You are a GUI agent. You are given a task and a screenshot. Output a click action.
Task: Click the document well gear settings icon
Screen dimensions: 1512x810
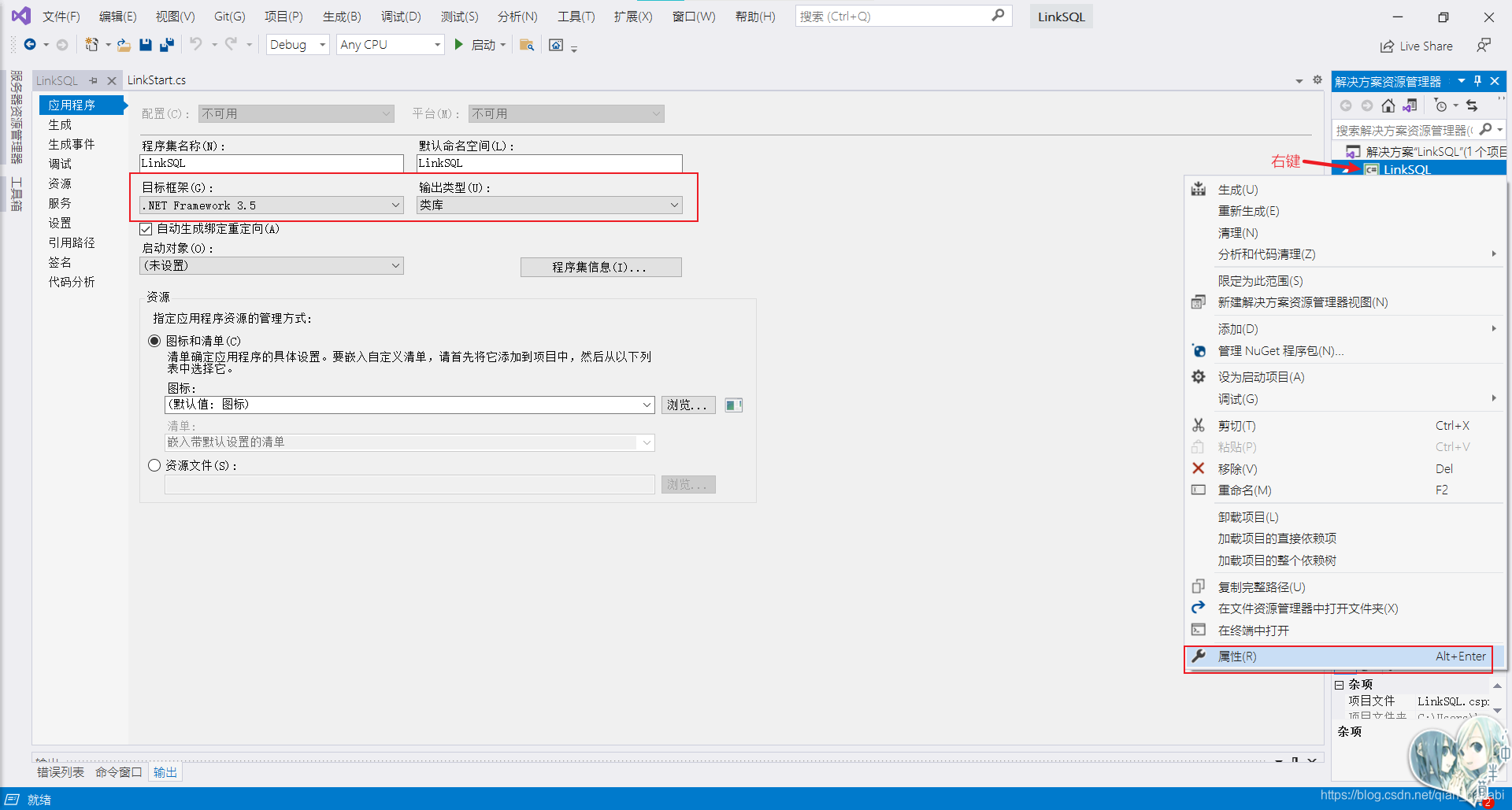1317,80
